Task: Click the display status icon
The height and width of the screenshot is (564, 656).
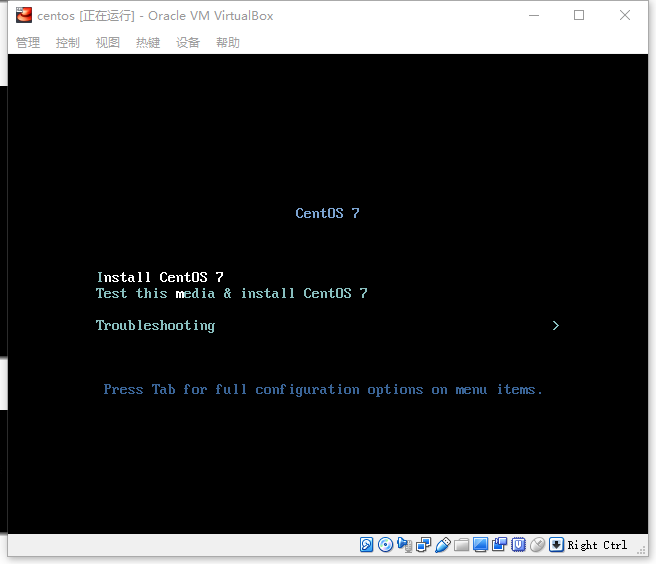Action: (x=480, y=545)
